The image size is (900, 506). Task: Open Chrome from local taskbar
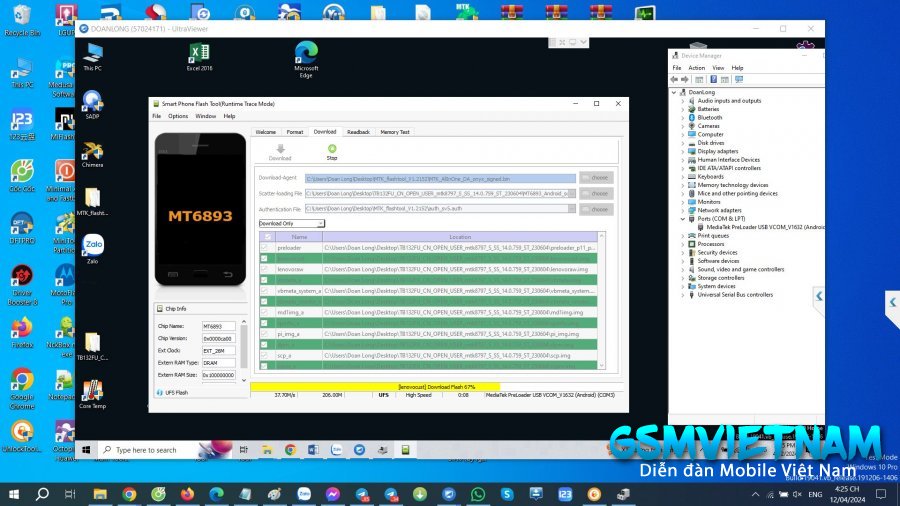pos(129,494)
